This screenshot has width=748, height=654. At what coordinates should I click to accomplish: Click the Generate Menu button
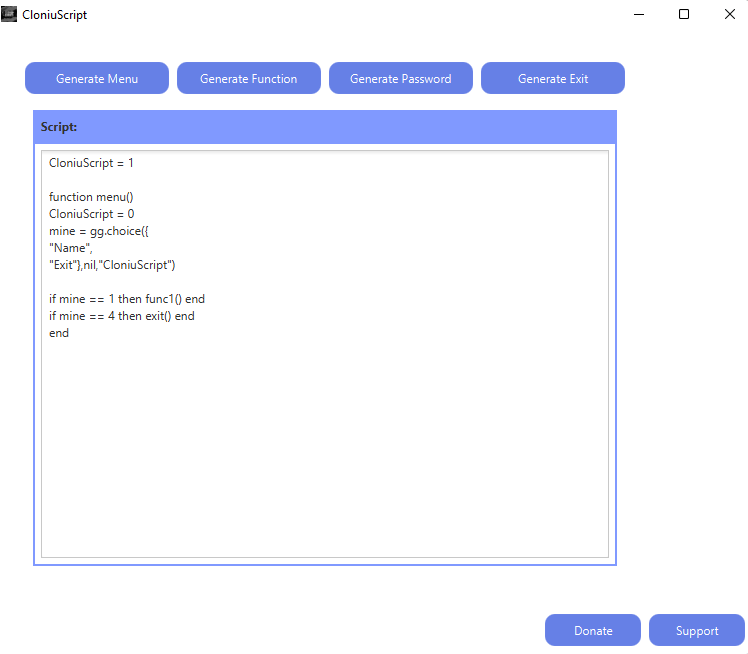(x=97, y=78)
